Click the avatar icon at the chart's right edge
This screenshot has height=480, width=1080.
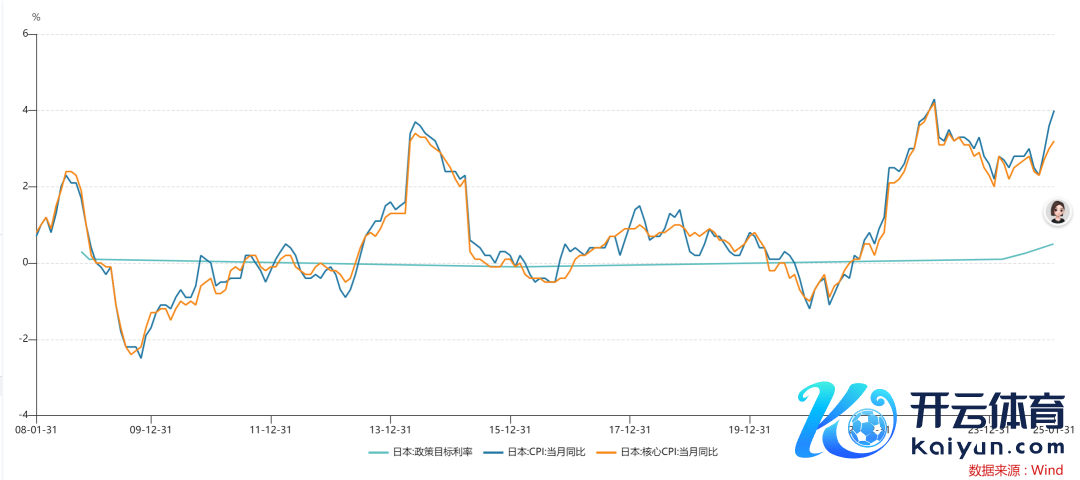coord(1059,211)
